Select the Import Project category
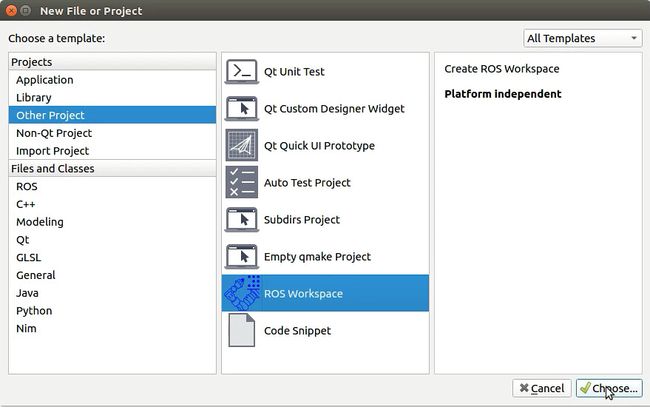The image size is (650, 407). click(x=112, y=151)
